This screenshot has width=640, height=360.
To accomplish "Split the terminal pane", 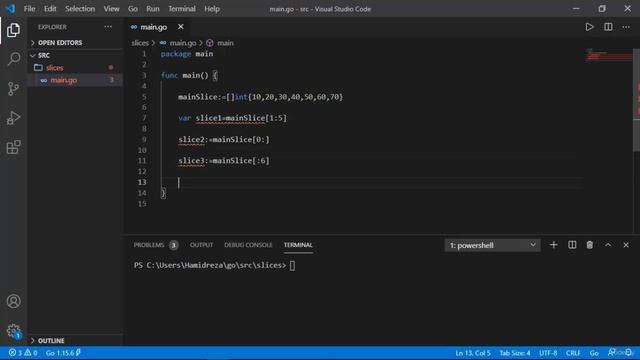I will [x=572, y=245].
